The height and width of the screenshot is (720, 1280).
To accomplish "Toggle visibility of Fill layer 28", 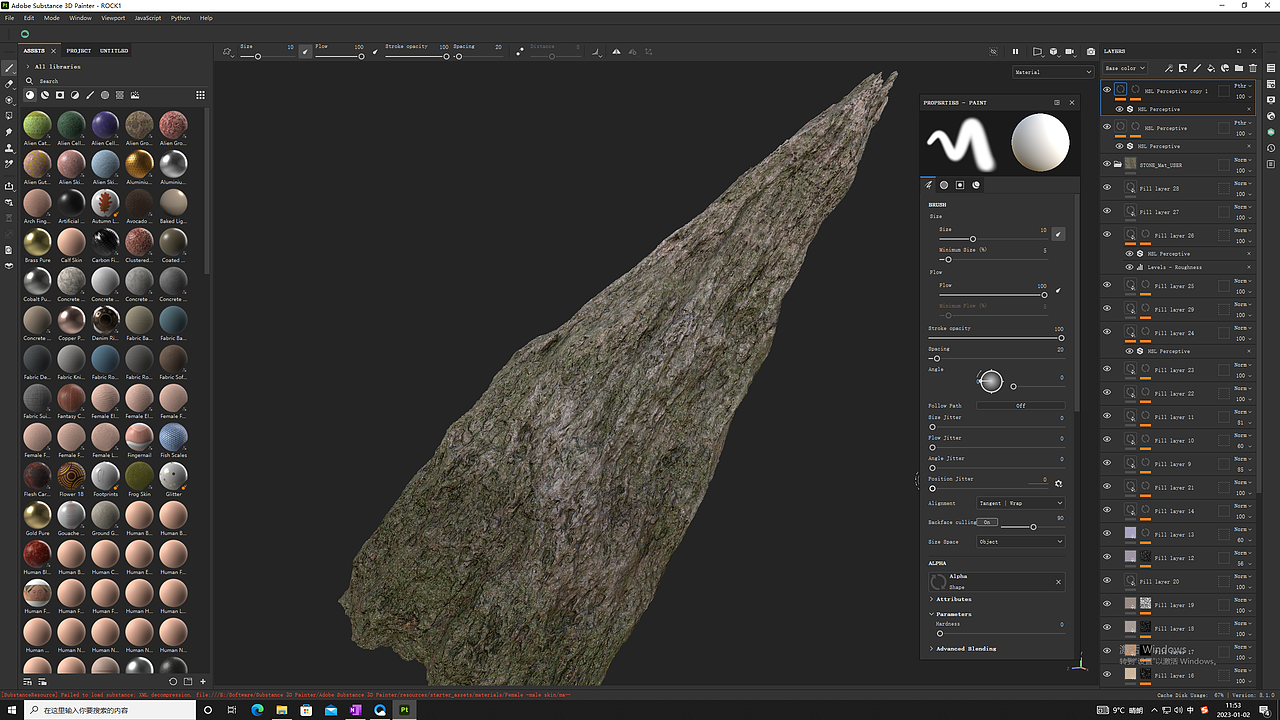I will pos(1107,187).
